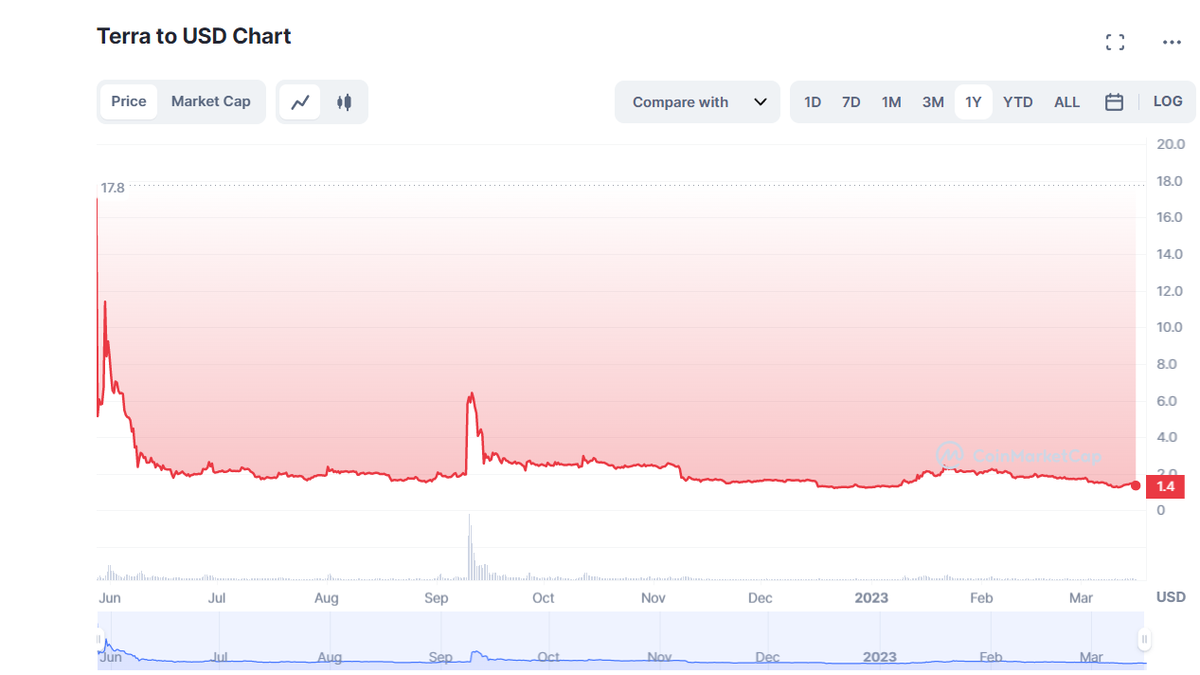Screen dimensions: 1200x675
Task: Click the 20.0 y-axis value
Action: (x=1169, y=144)
